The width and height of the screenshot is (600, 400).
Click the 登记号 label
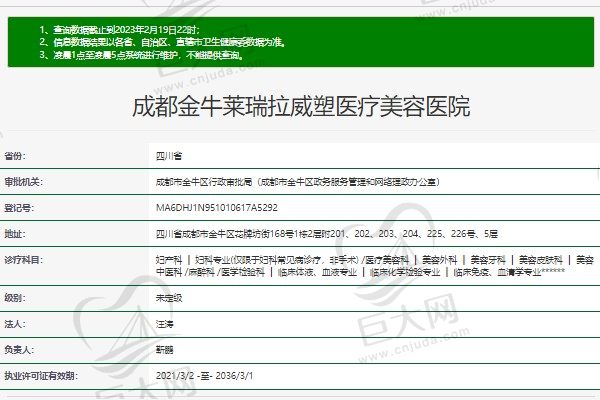pos(19,208)
